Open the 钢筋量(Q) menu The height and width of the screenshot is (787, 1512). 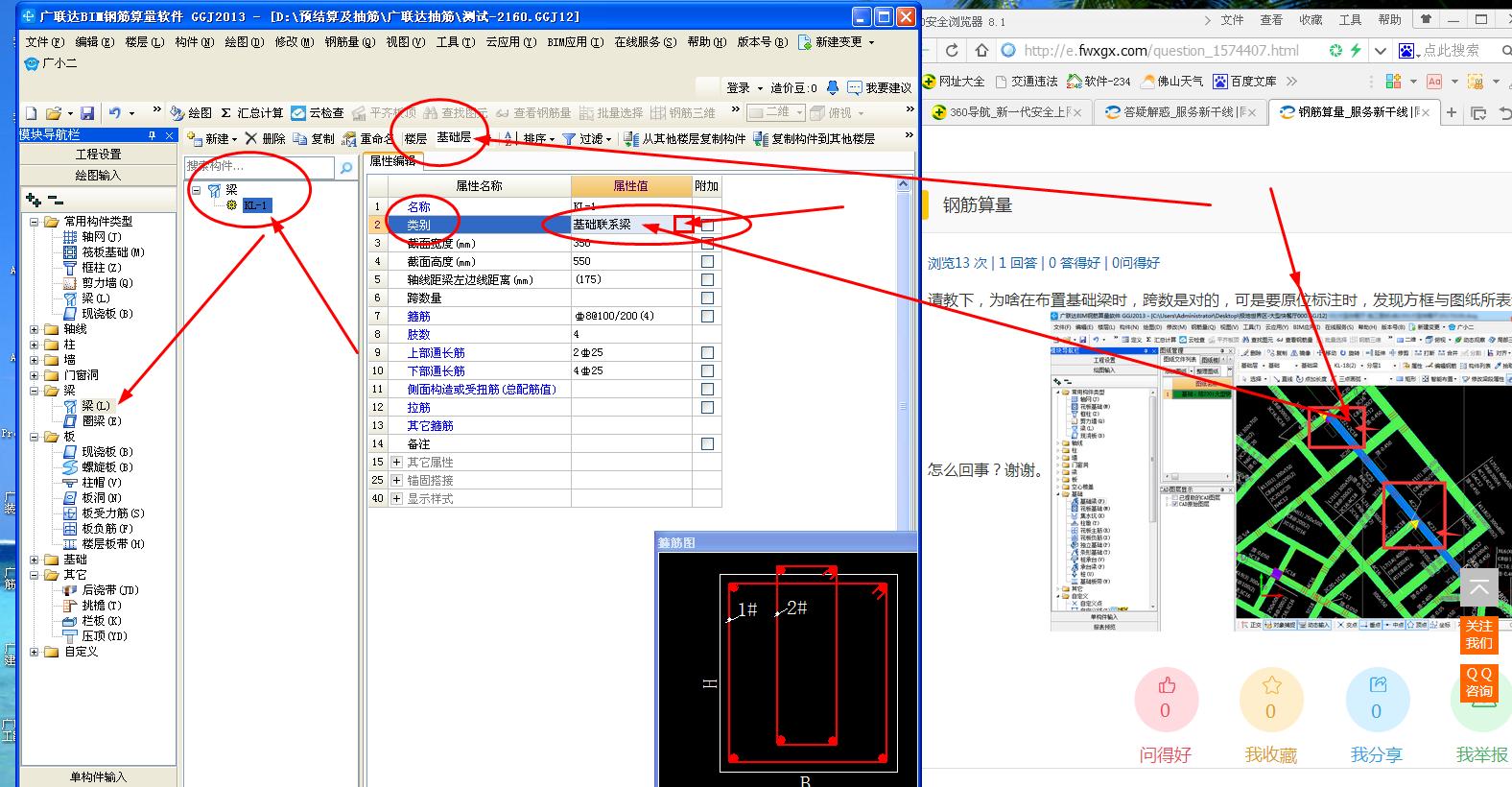click(x=350, y=42)
